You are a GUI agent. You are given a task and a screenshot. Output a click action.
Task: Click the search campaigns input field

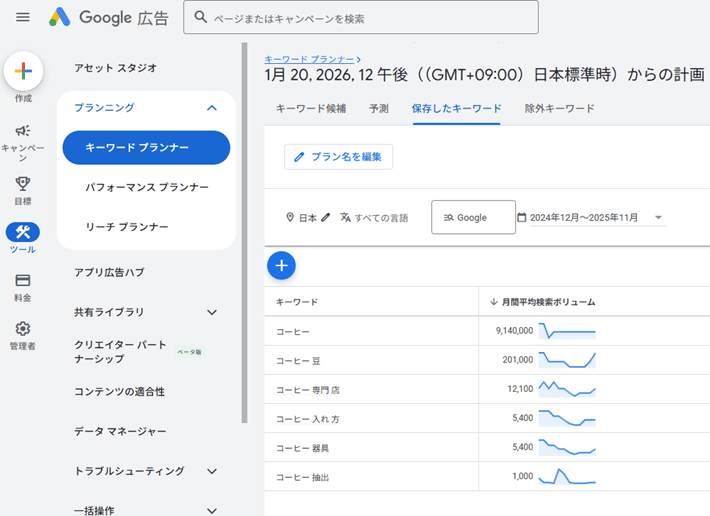tap(361, 17)
